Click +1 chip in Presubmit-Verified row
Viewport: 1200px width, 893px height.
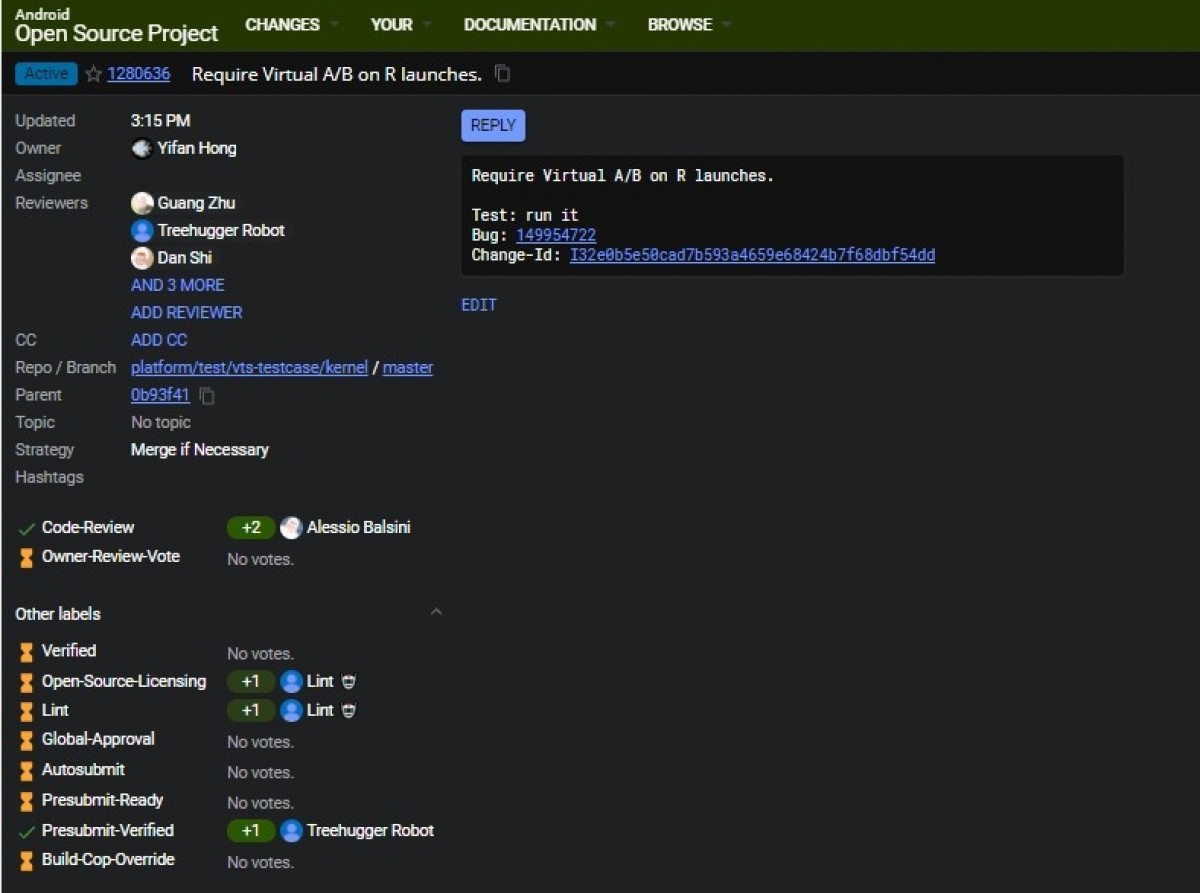pyautogui.click(x=251, y=831)
